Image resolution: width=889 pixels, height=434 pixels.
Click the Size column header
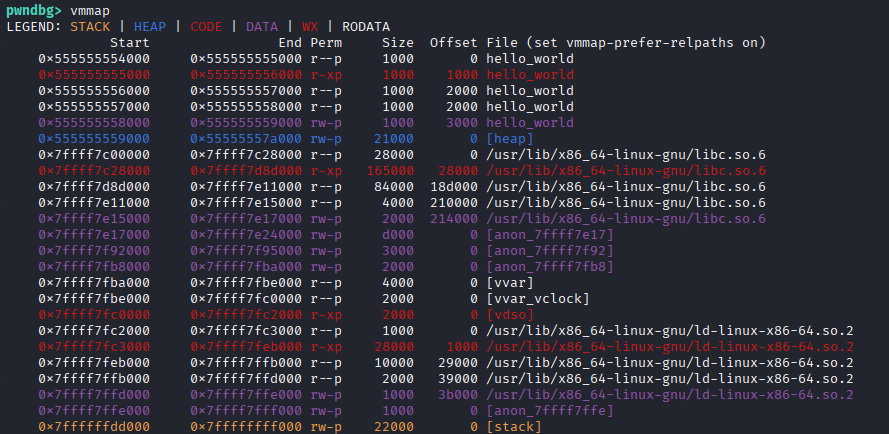tap(398, 43)
